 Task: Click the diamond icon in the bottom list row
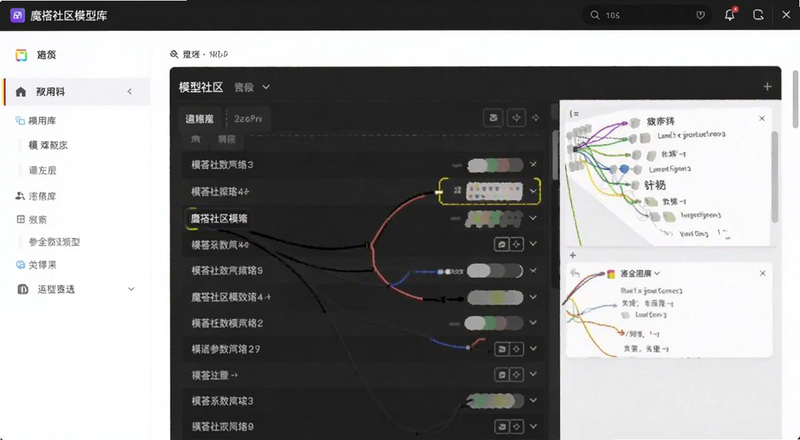516,426
